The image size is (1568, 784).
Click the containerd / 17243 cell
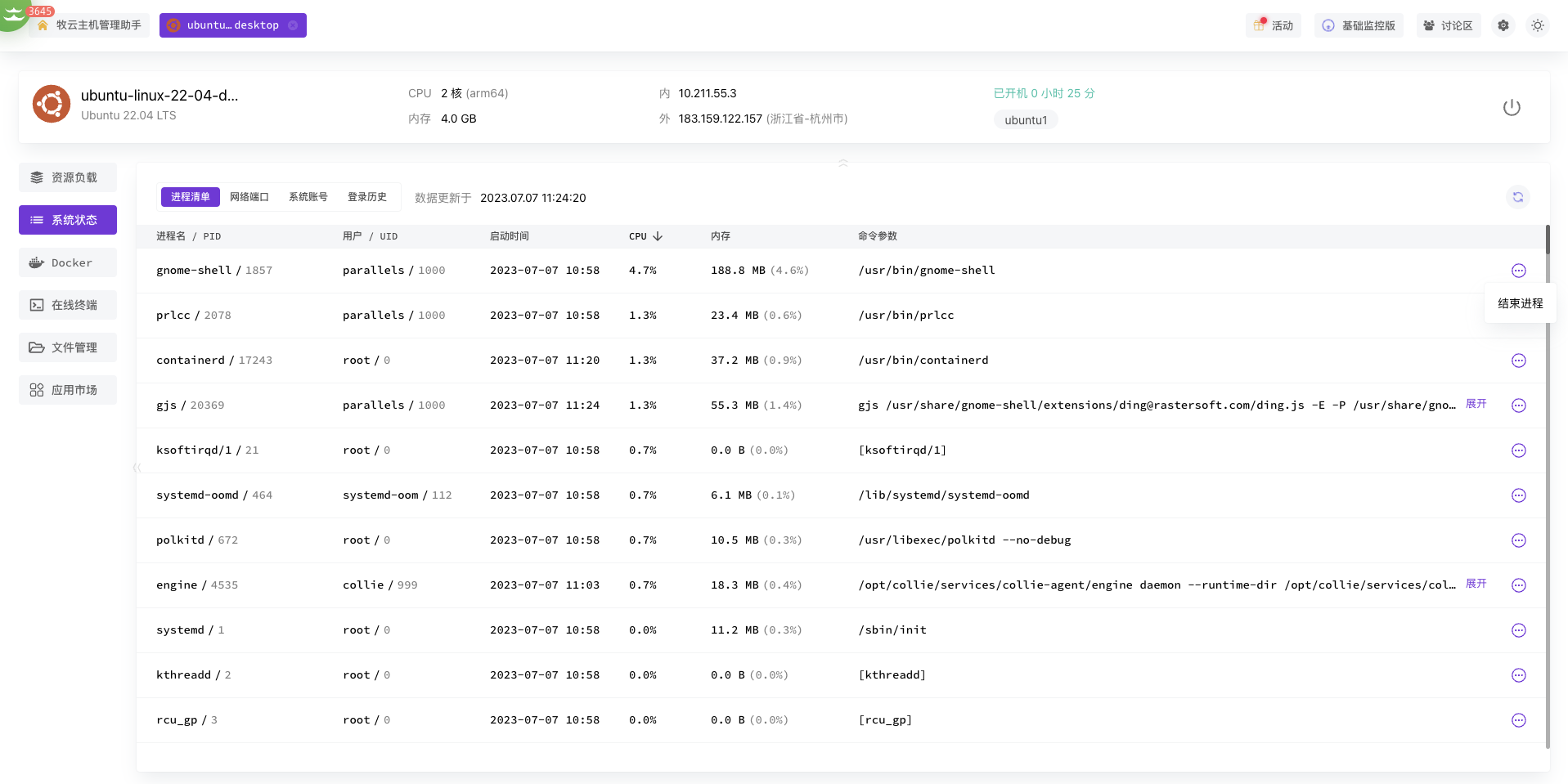pos(214,361)
